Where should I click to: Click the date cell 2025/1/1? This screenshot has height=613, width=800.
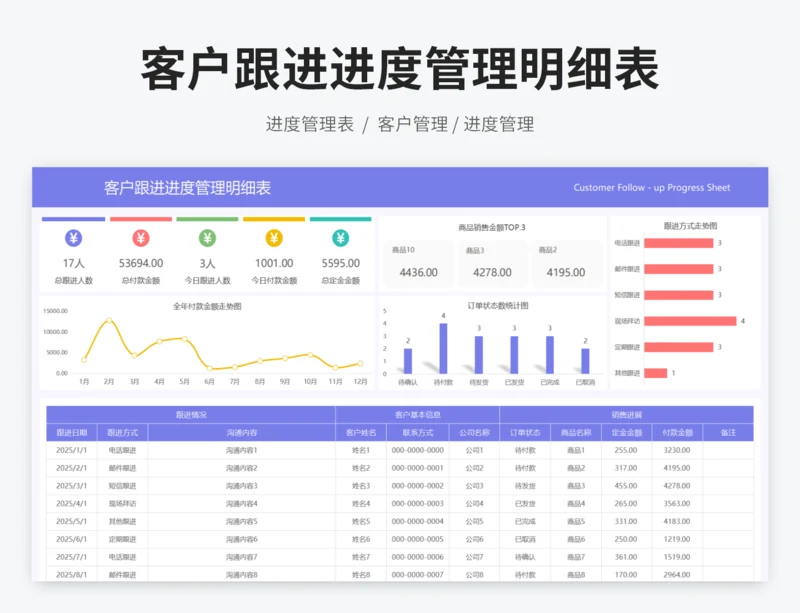(71, 450)
